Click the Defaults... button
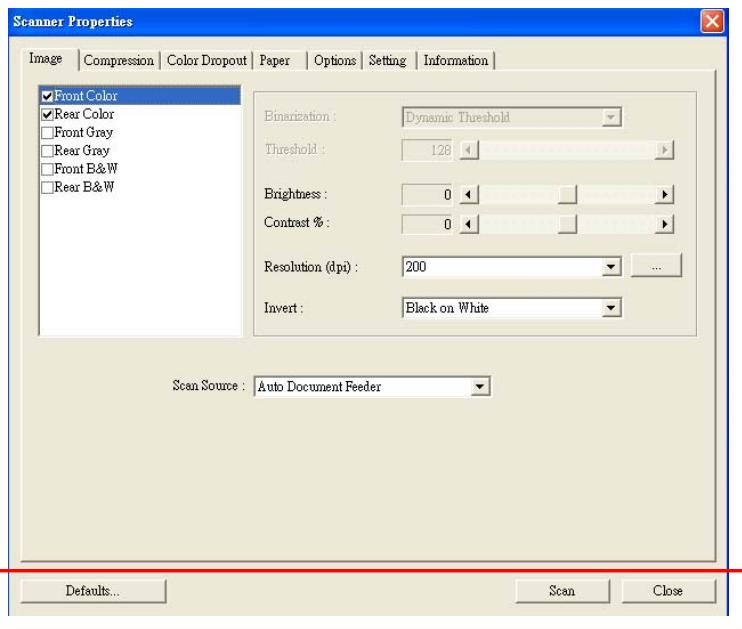Screen dimensions: 742x629 click(x=93, y=591)
